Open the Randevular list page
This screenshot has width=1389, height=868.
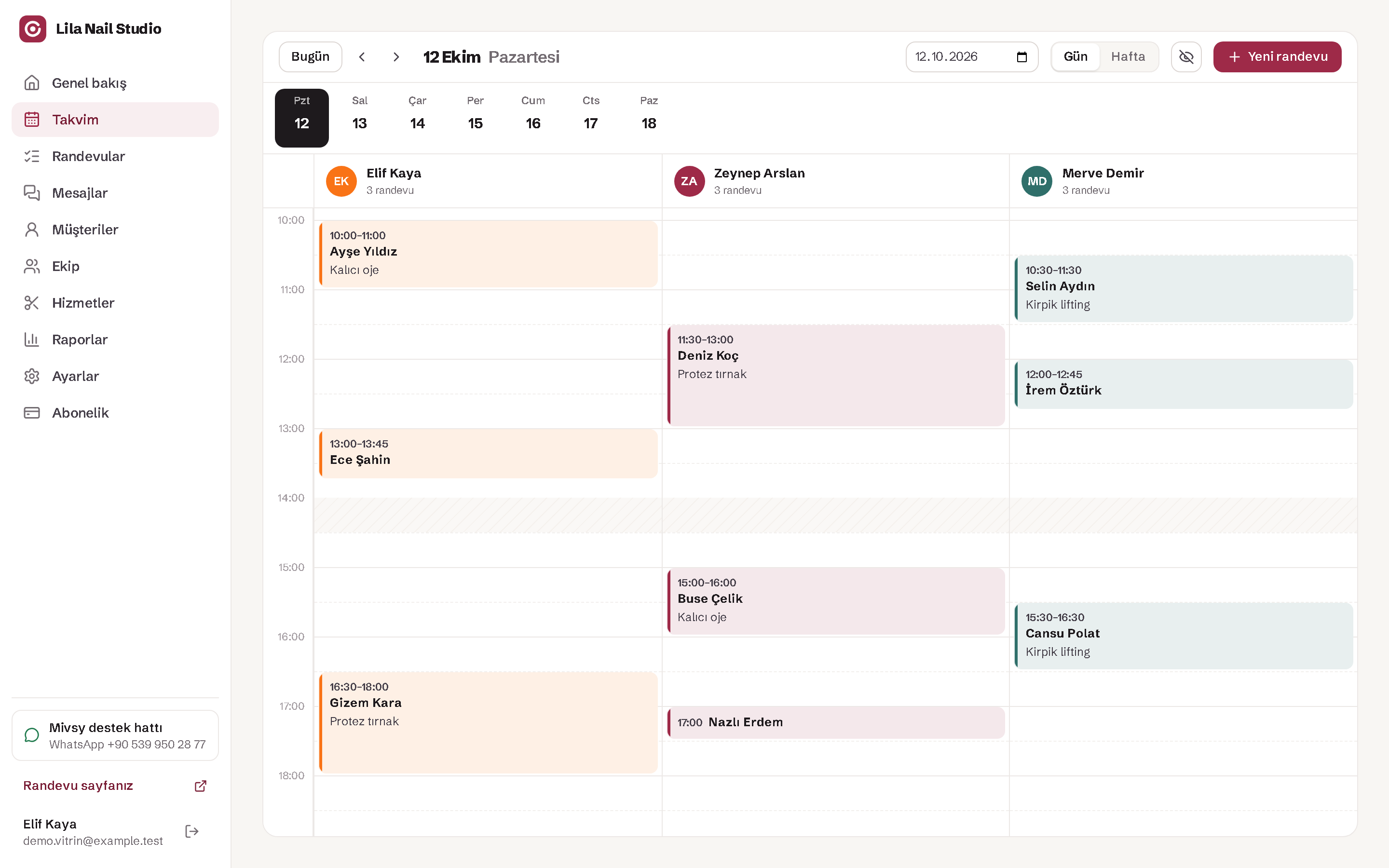(x=115, y=156)
